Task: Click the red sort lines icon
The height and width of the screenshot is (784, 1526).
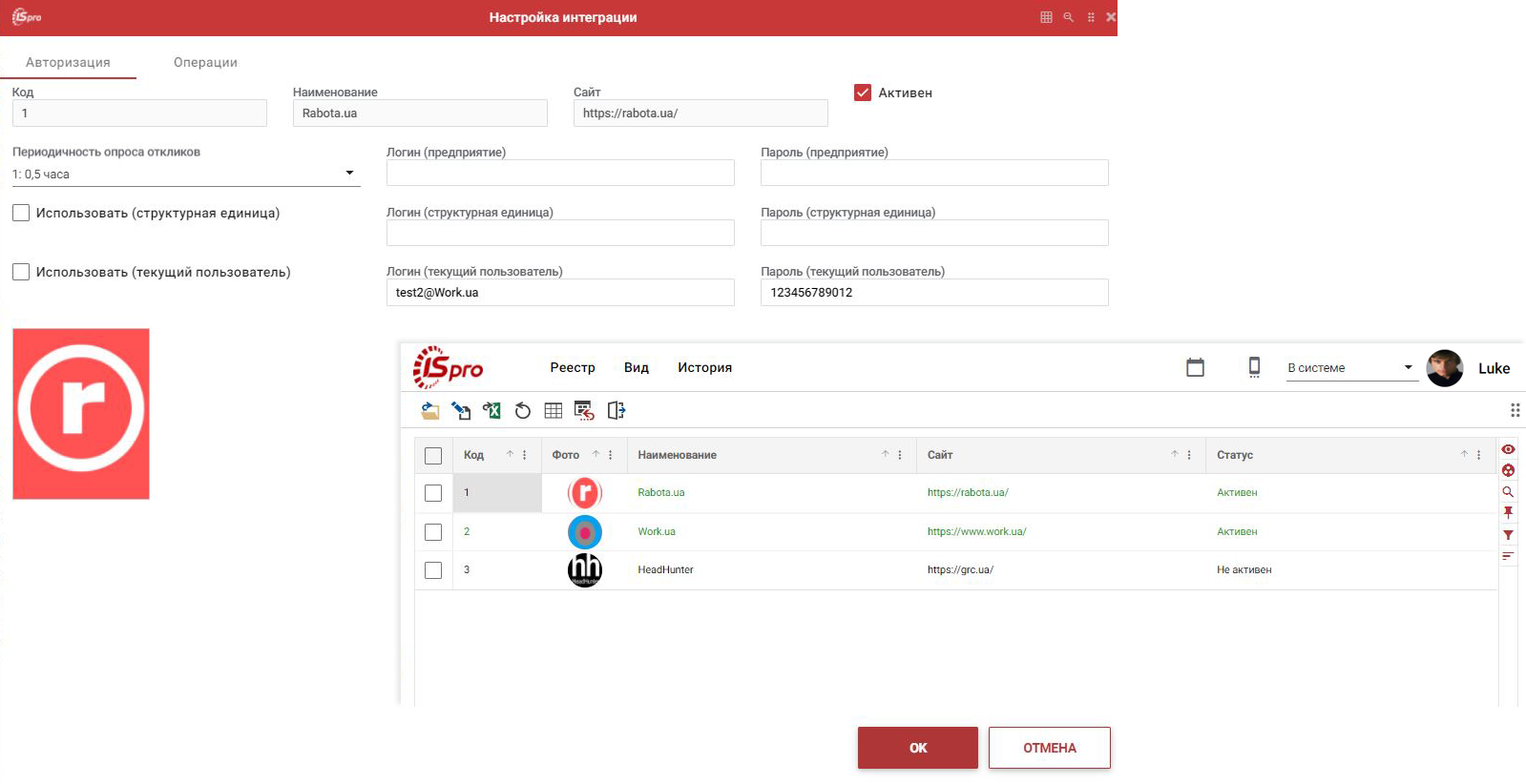Action: 1508,556
